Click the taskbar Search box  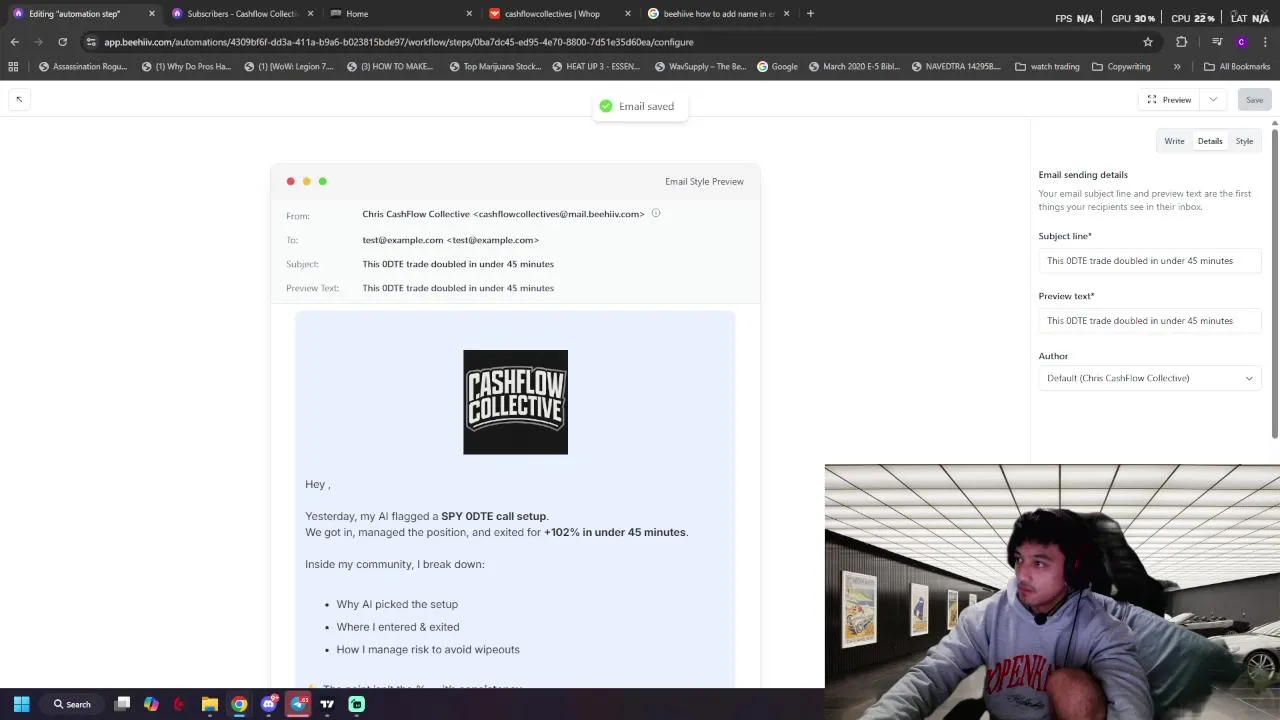pyautogui.click(x=72, y=704)
